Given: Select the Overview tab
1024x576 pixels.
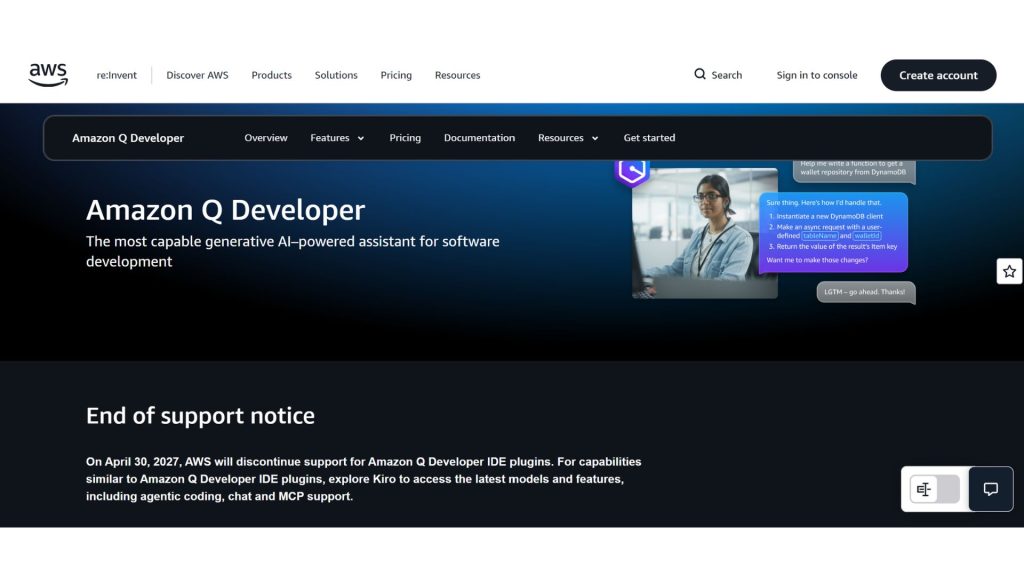Looking at the screenshot, I should pyautogui.click(x=266, y=138).
